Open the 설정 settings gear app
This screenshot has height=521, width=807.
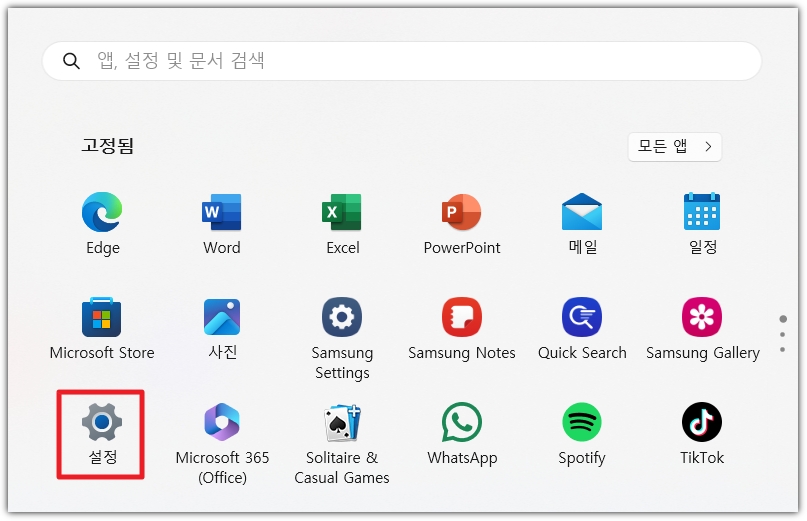click(102, 422)
